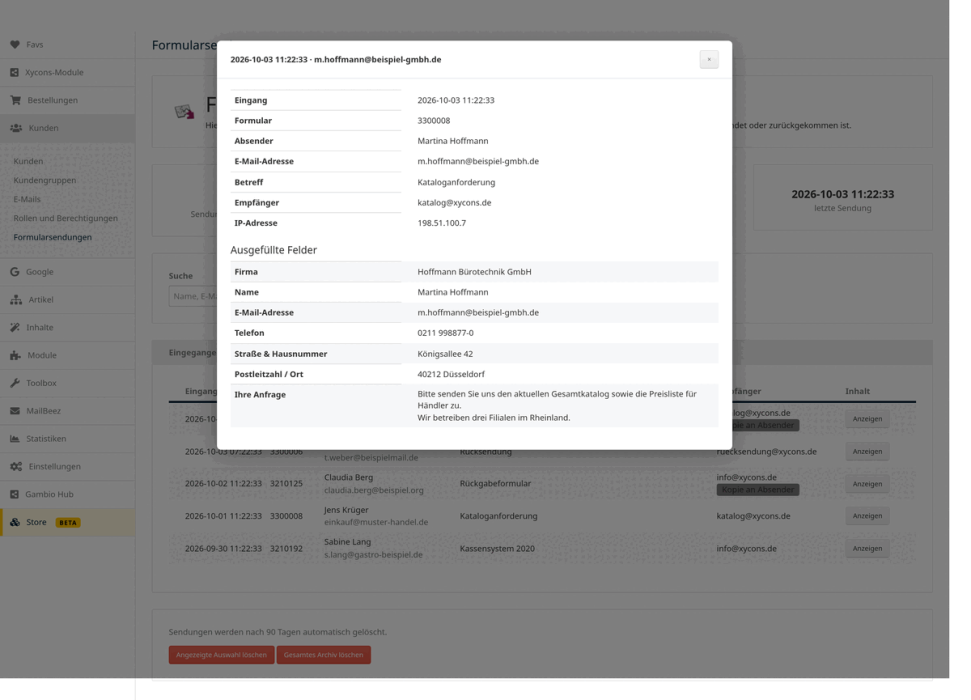Click the shopping cart icon for Bestellungen
The image size is (971, 700).
click(15, 100)
